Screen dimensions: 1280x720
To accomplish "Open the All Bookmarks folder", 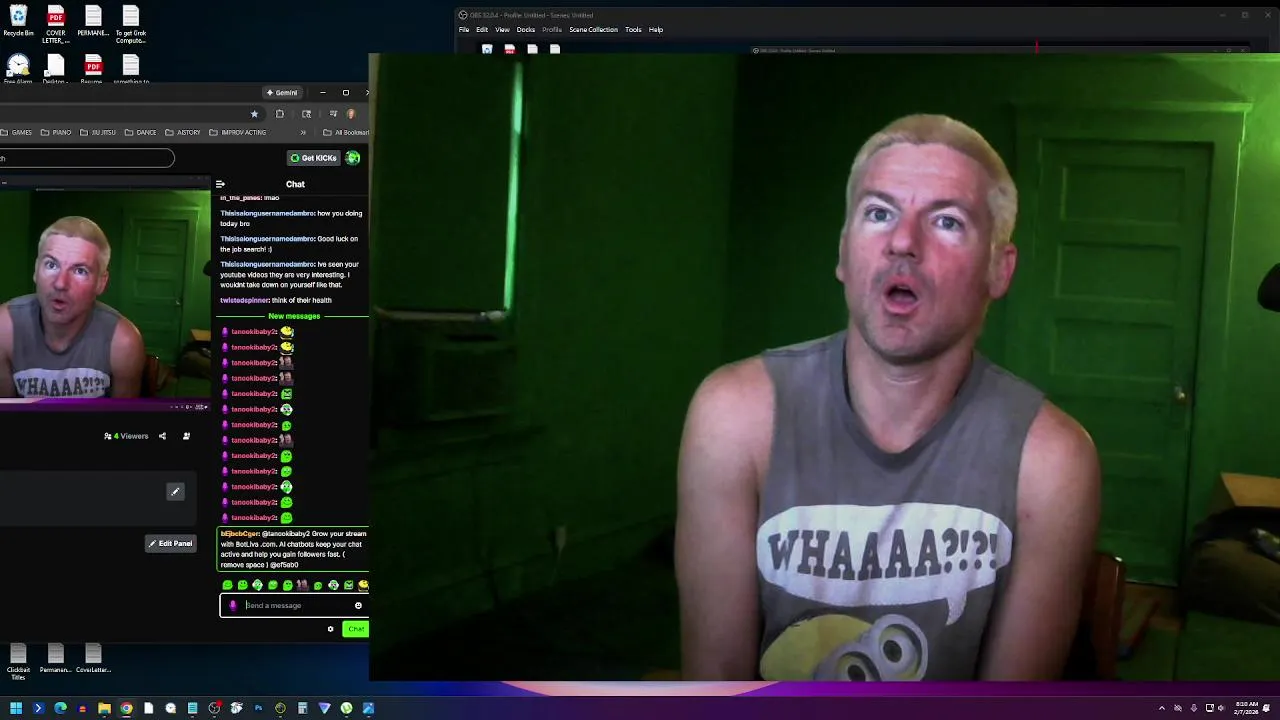I will click(346, 132).
